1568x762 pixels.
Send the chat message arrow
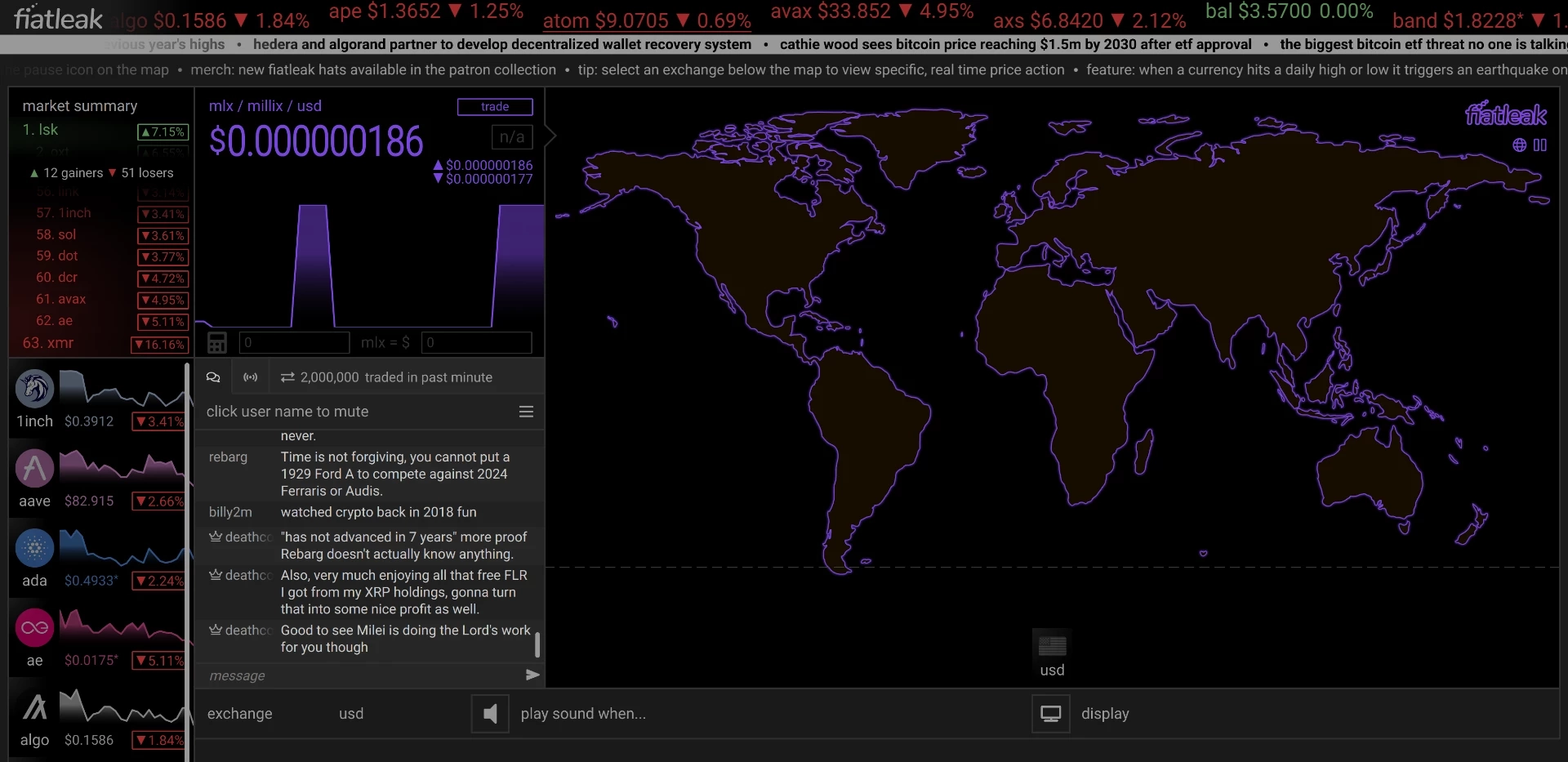pyautogui.click(x=532, y=675)
